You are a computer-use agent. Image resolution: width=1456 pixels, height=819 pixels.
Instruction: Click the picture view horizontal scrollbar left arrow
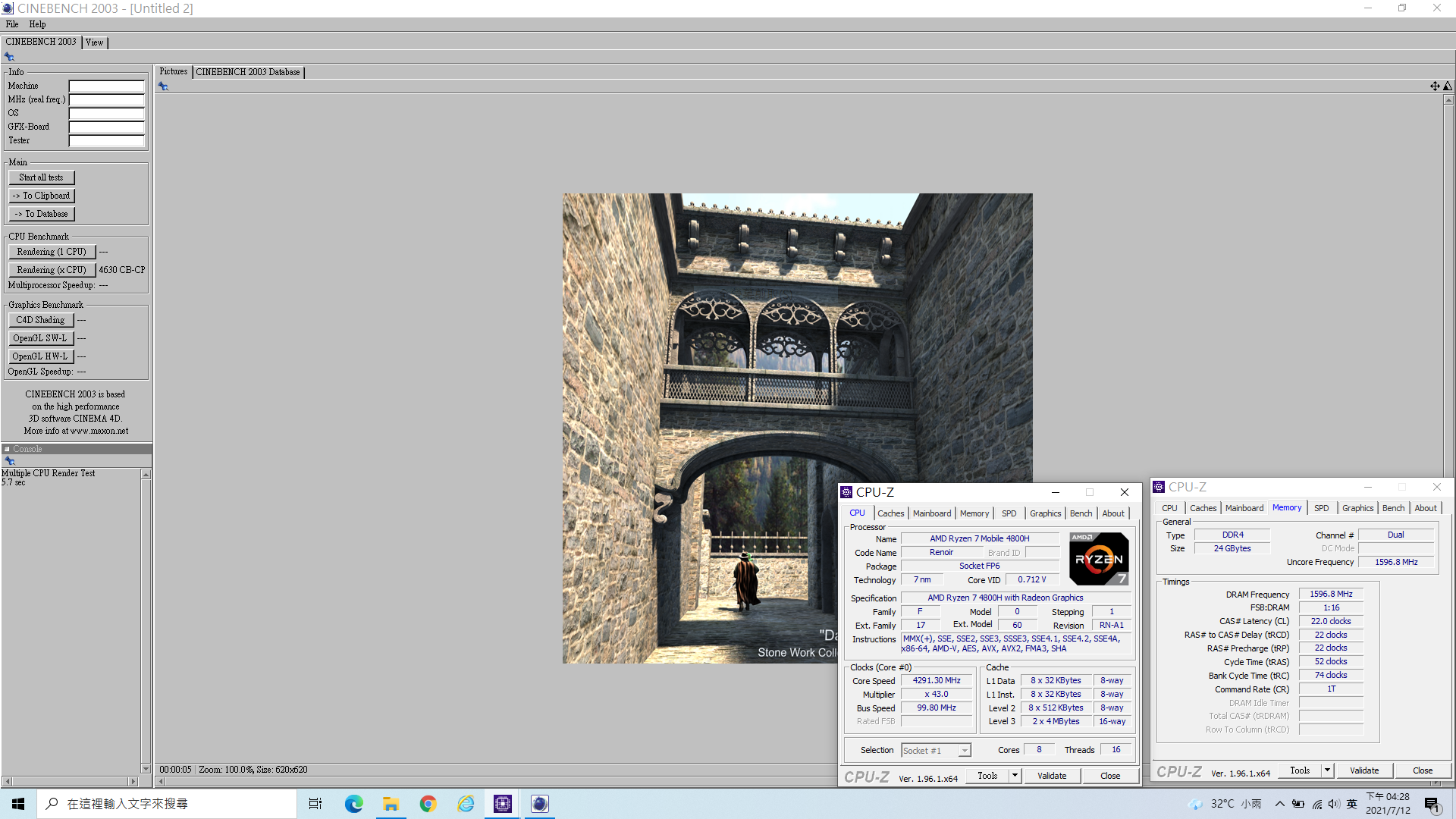[161, 781]
